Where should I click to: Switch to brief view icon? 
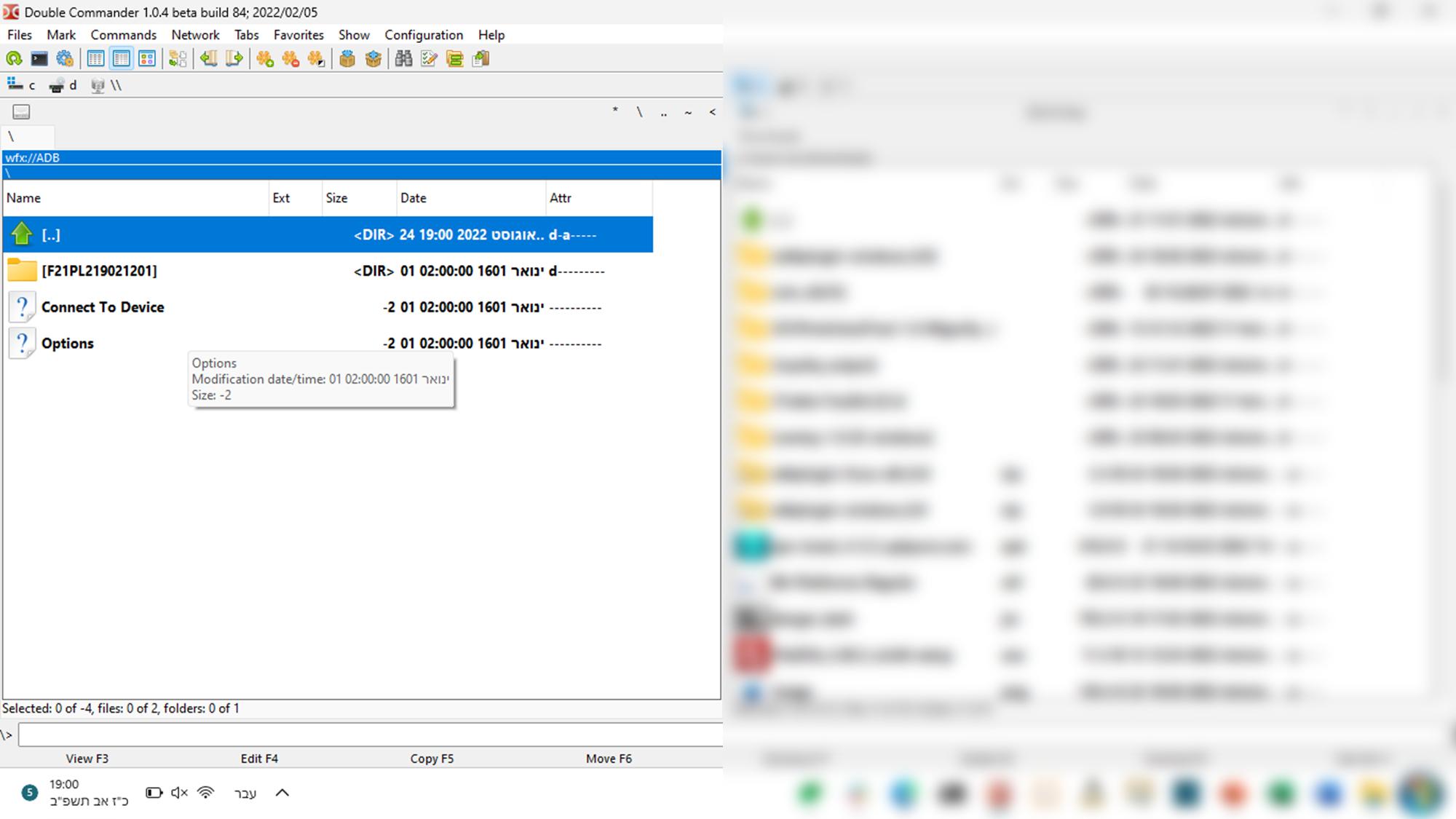[95, 59]
